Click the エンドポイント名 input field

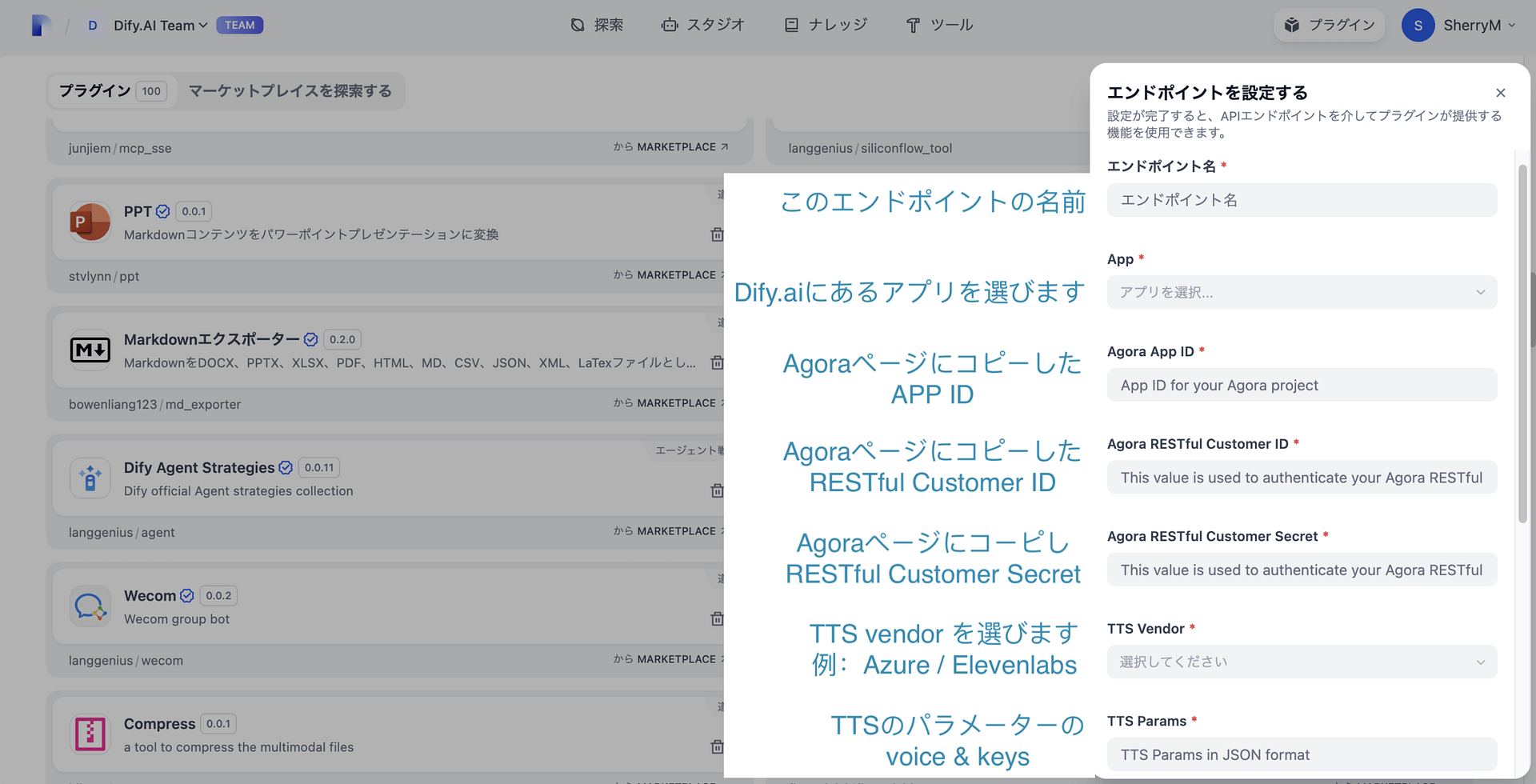pyautogui.click(x=1301, y=200)
